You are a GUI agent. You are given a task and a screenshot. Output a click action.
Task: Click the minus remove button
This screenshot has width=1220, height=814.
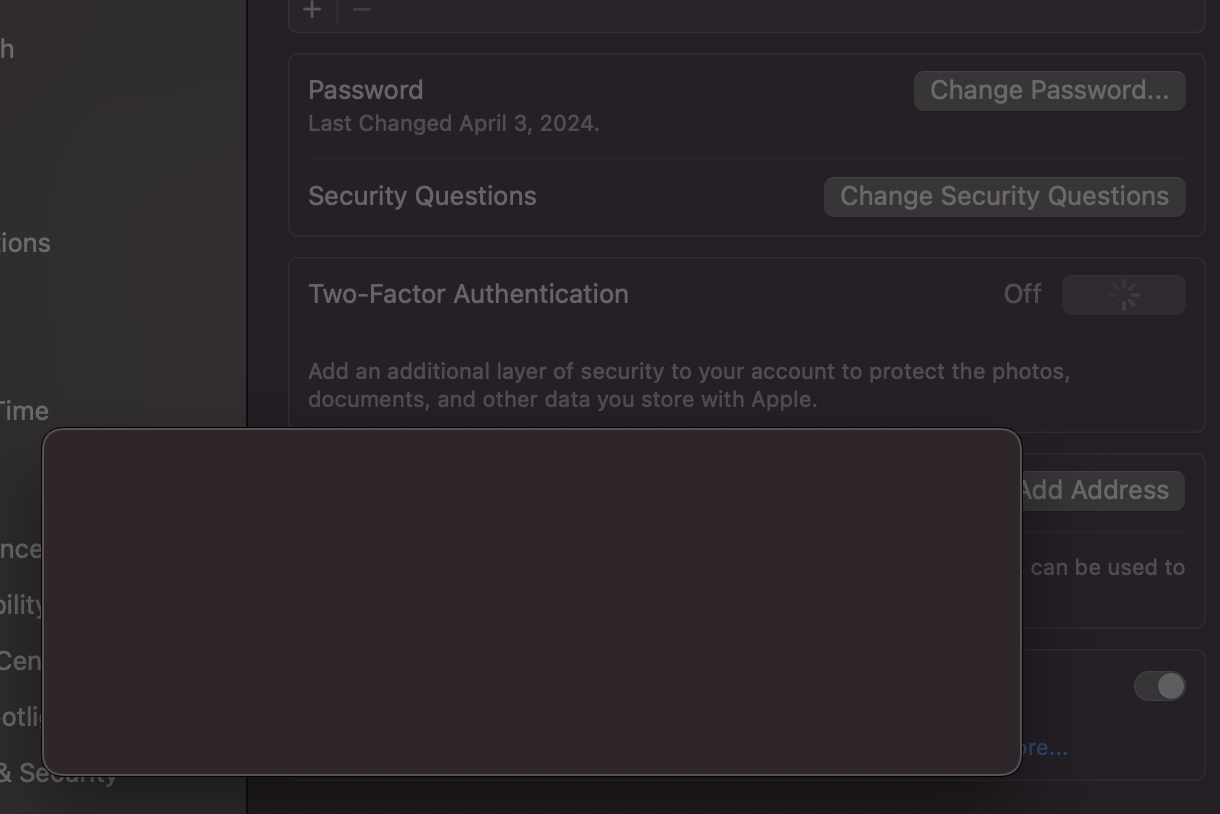click(x=362, y=10)
